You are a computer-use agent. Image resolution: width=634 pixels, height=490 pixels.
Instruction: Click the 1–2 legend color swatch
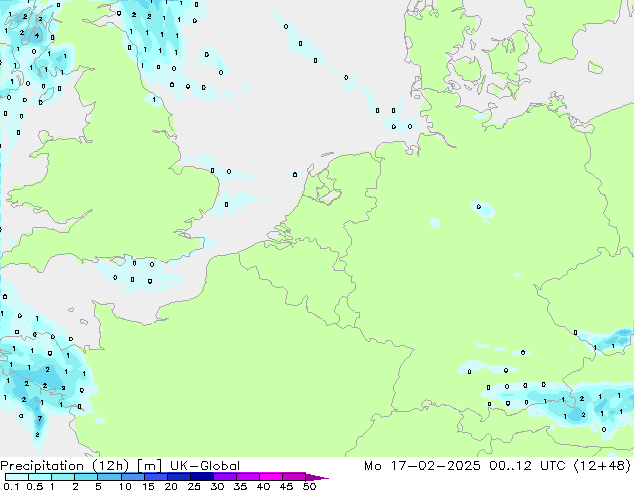63,477
